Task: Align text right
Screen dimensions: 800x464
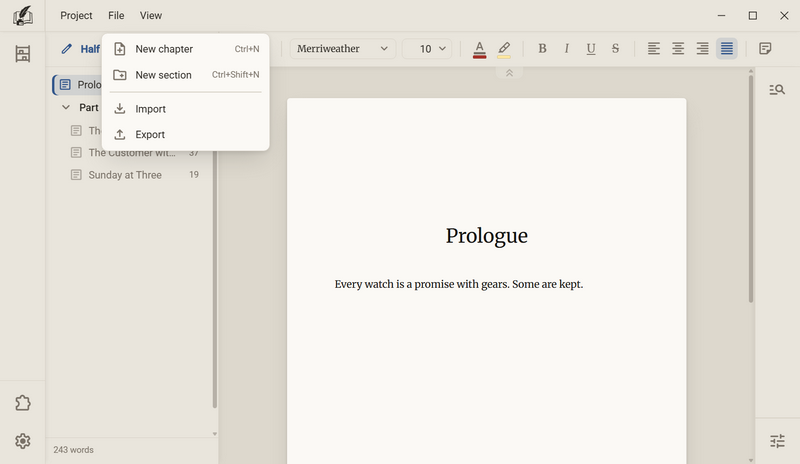Action: pyautogui.click(x=703, y=48)
